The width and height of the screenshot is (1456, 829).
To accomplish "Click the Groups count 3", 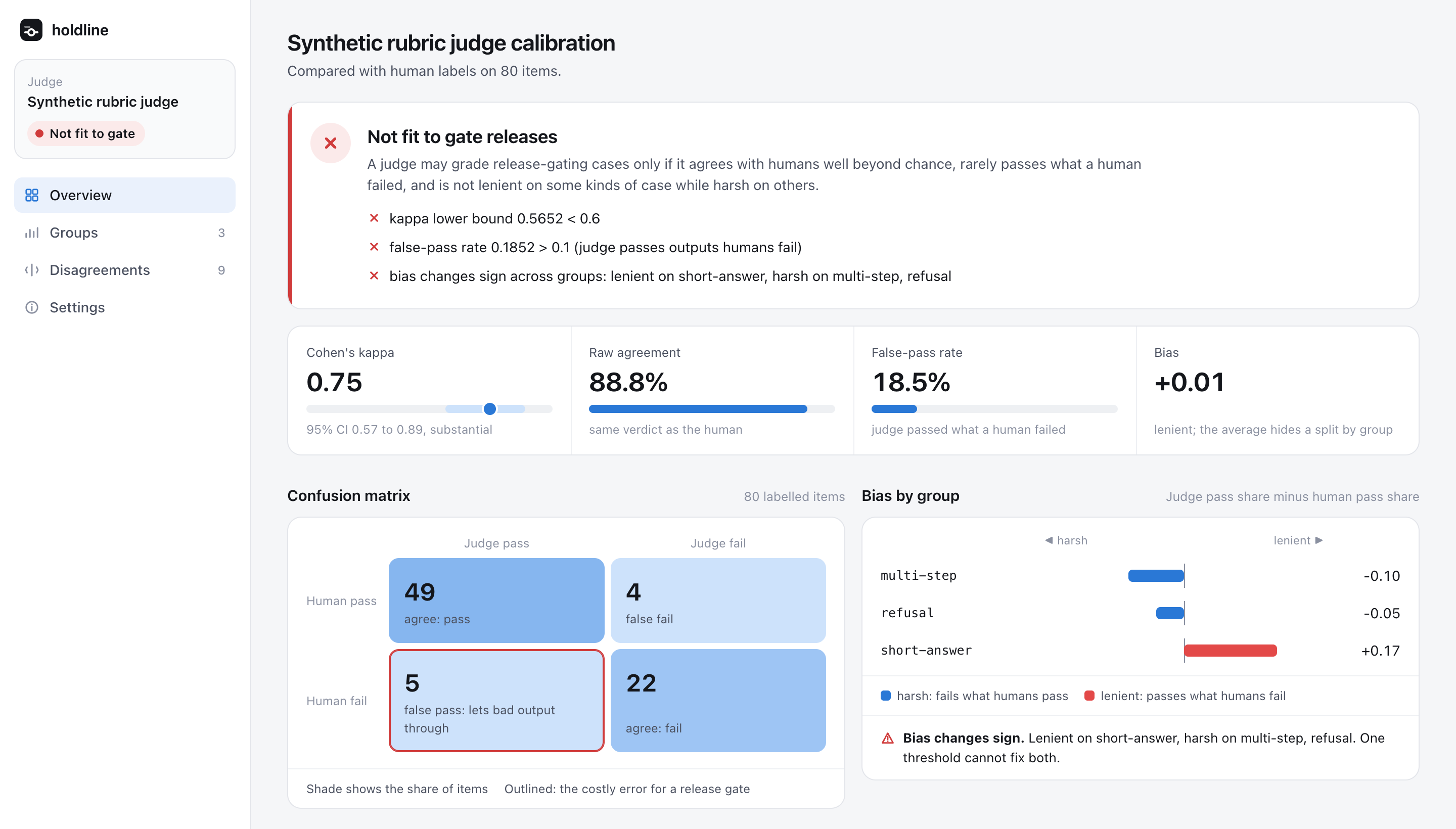I will 221,233.
